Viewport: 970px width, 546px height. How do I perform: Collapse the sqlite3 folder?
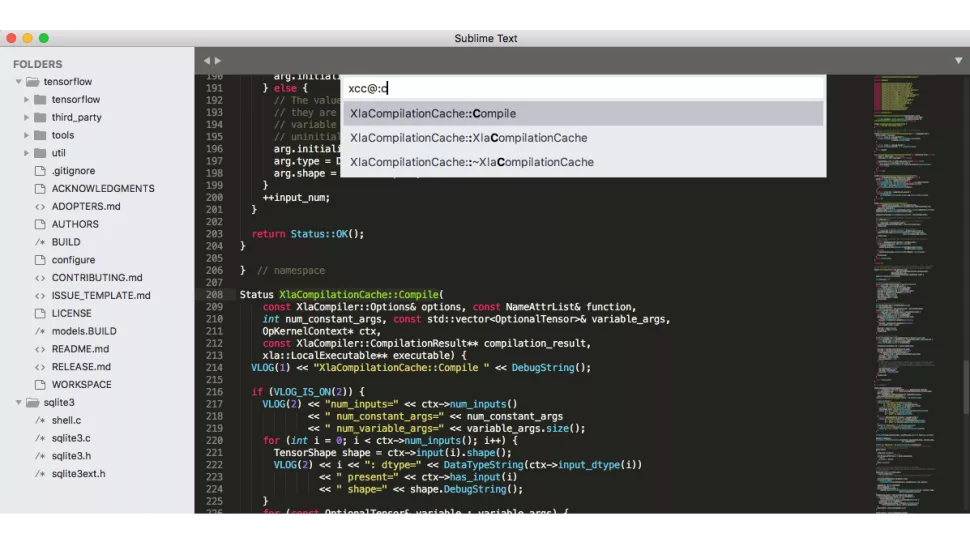(x=18, y=403)
